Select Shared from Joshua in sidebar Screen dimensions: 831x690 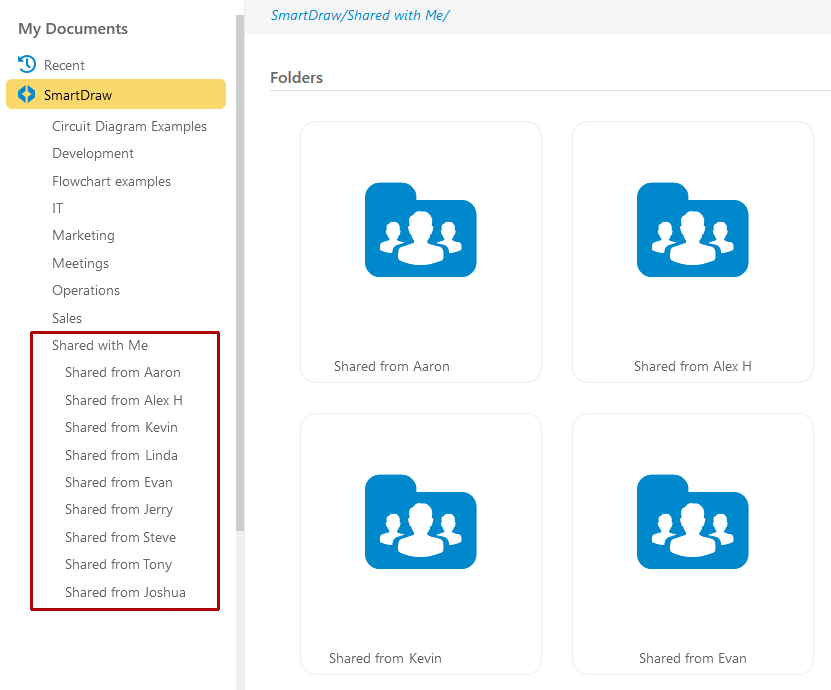tap(125, 593)
